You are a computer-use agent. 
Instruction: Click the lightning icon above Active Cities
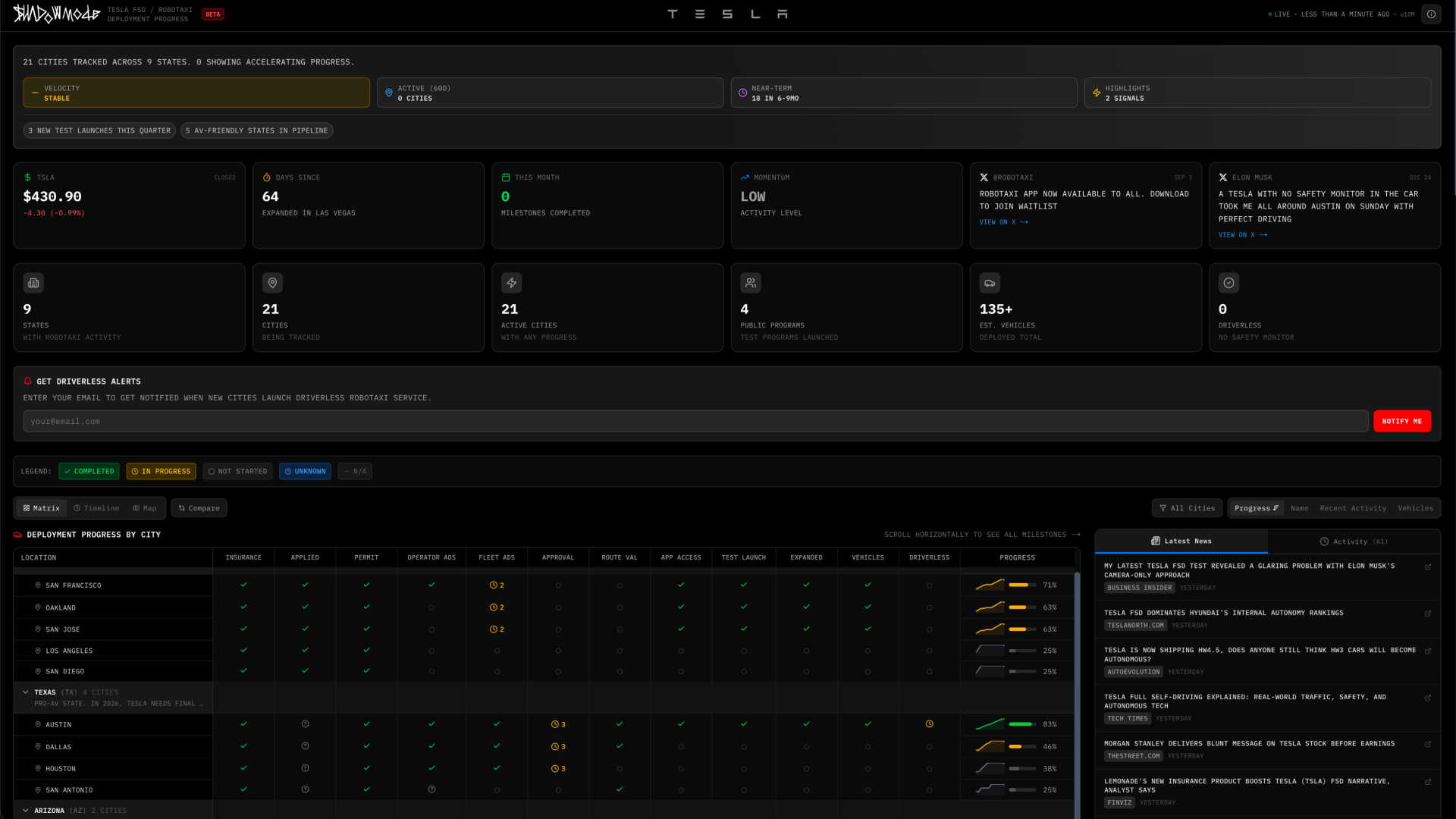click(x=512, y=283)
